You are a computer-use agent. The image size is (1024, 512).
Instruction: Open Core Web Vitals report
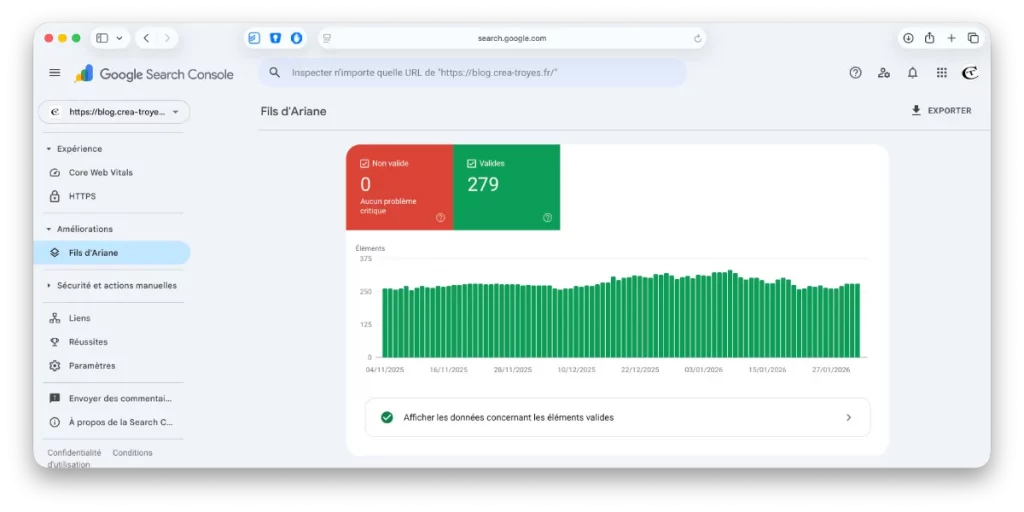pyautogui.click(x=100, y=172)
